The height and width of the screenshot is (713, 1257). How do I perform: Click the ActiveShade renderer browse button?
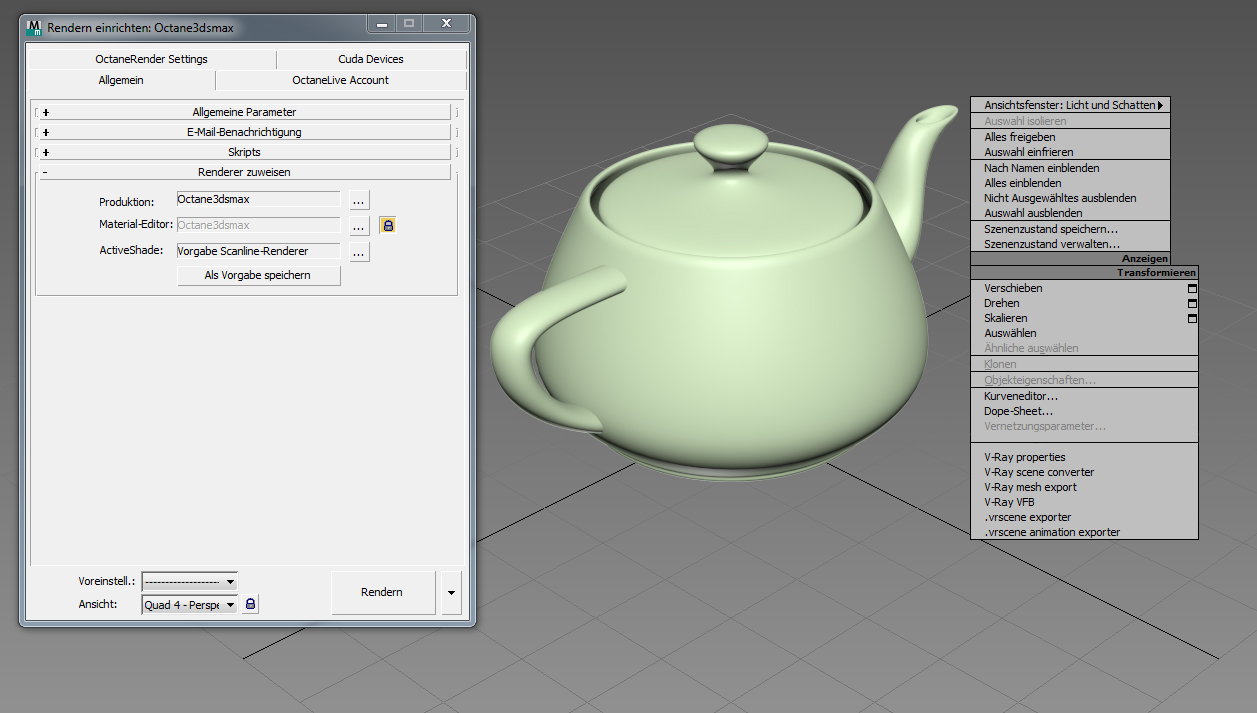(x=360, y=252)
